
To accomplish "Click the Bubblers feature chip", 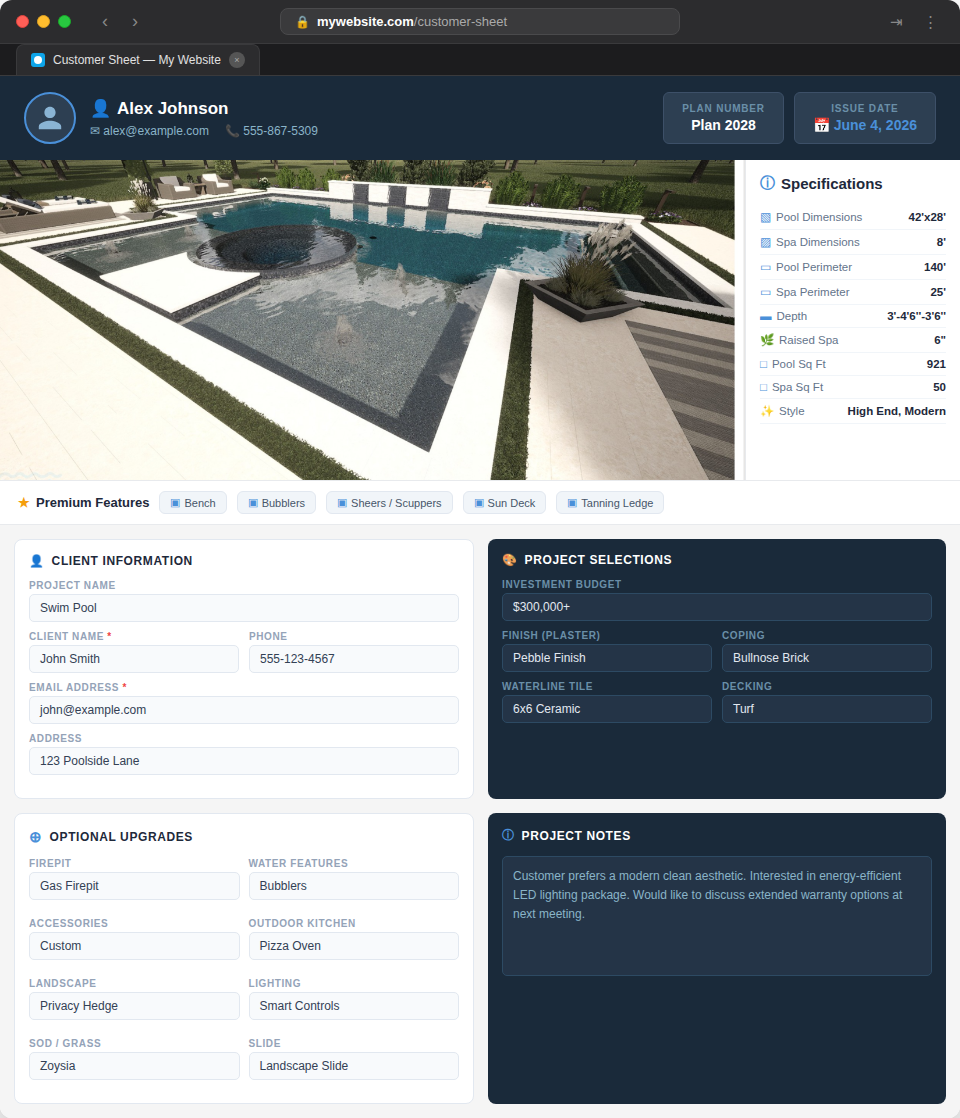I will (x=276, y=503).
